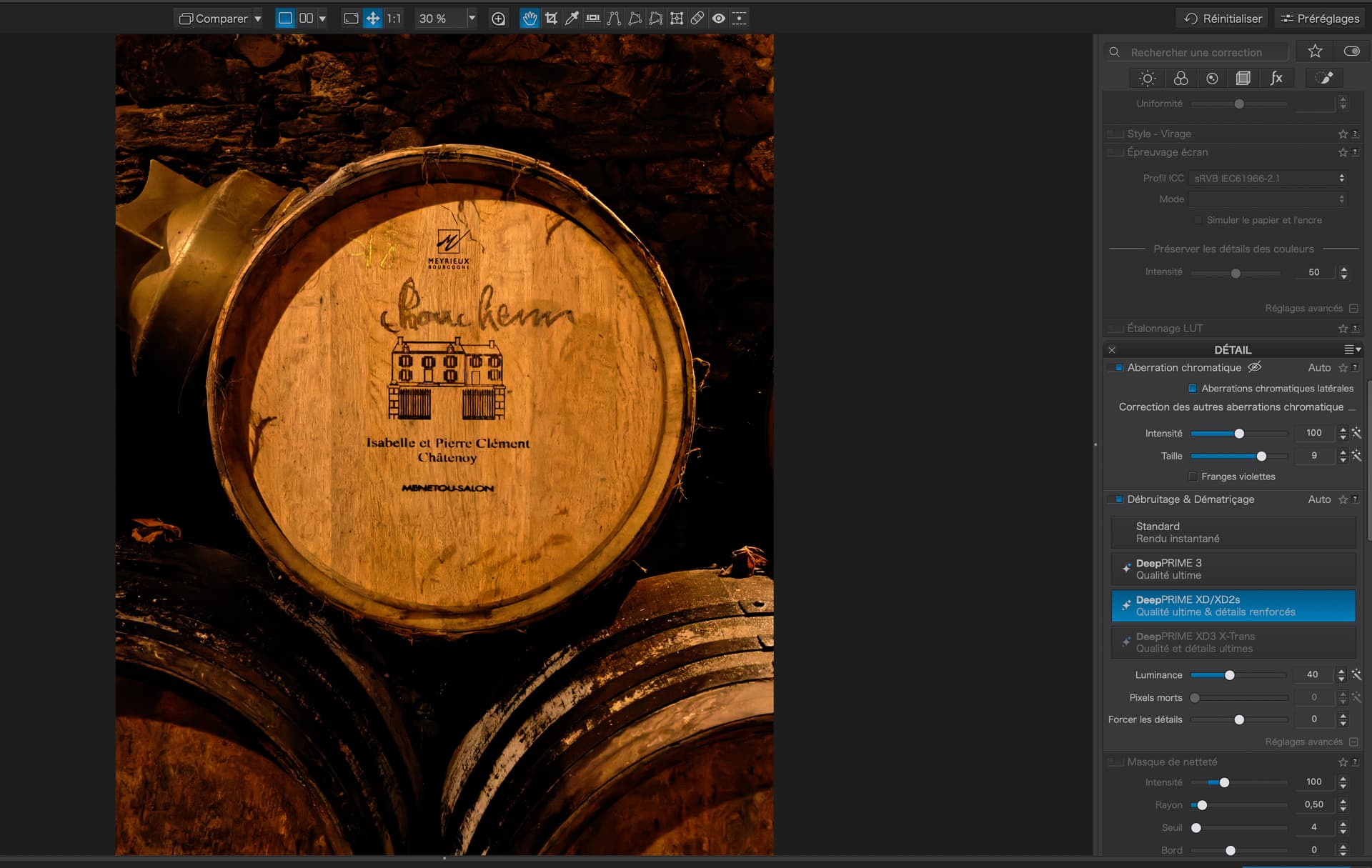
Task: Select the crop tool
Action: coord(551,19)
